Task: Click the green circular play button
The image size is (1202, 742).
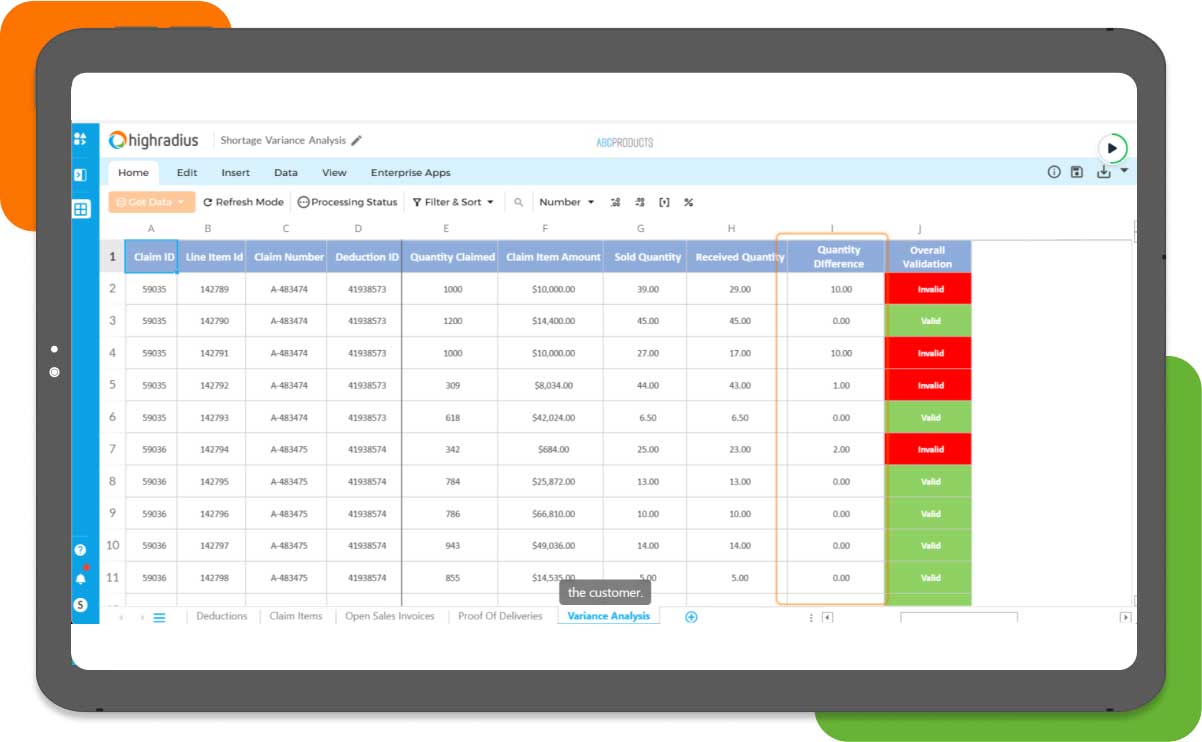Action: tap(1113, 147)
